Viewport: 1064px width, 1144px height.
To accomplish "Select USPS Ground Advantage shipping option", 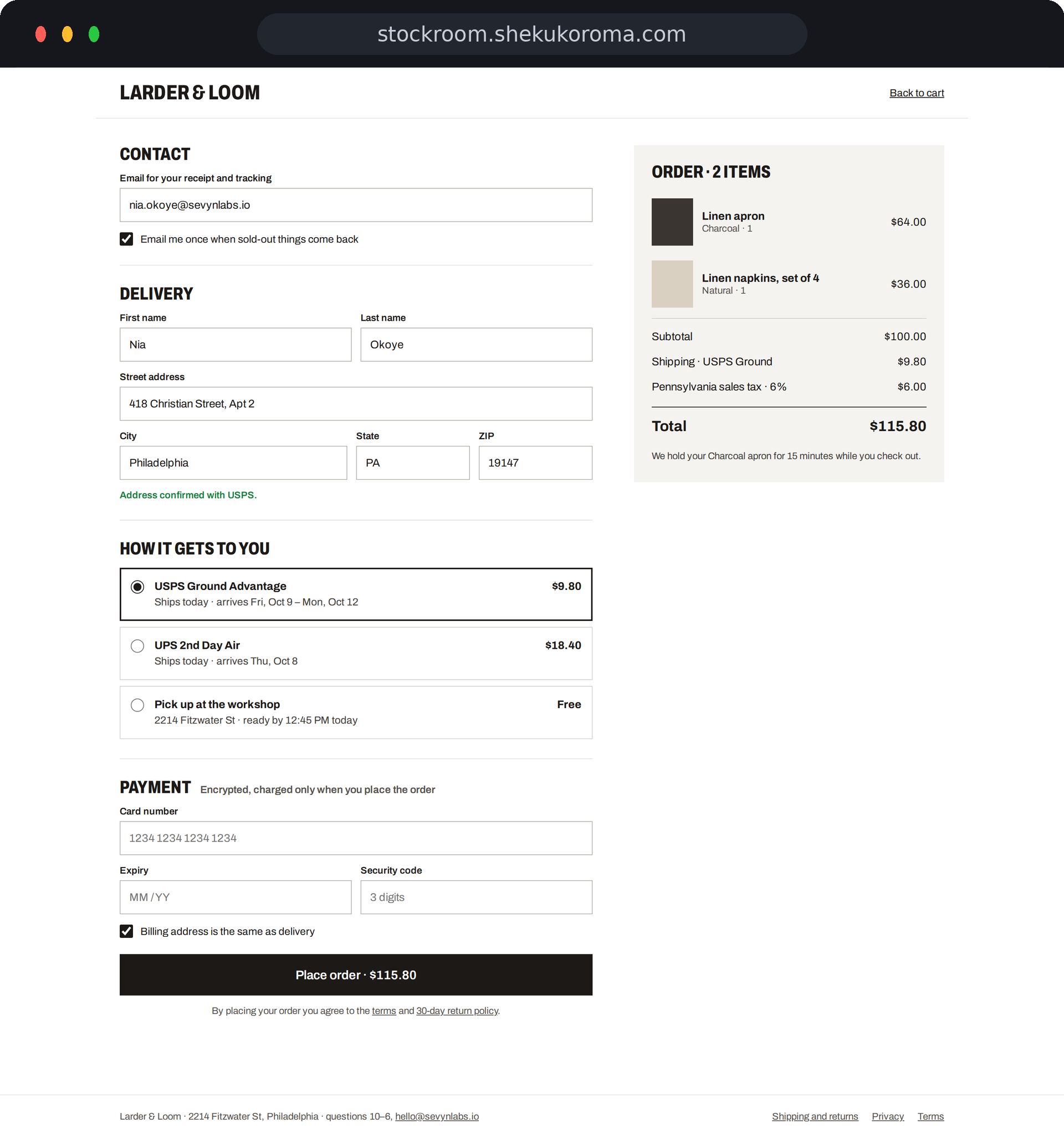I will (356, 594).
